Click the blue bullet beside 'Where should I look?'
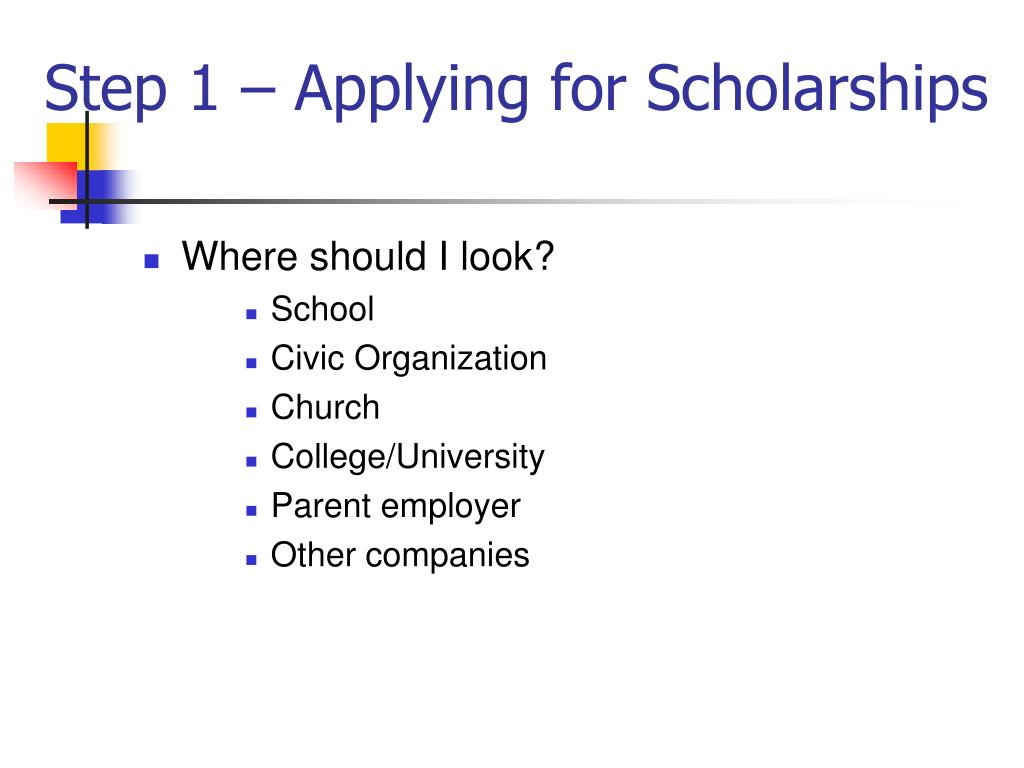 coord(152,261)
